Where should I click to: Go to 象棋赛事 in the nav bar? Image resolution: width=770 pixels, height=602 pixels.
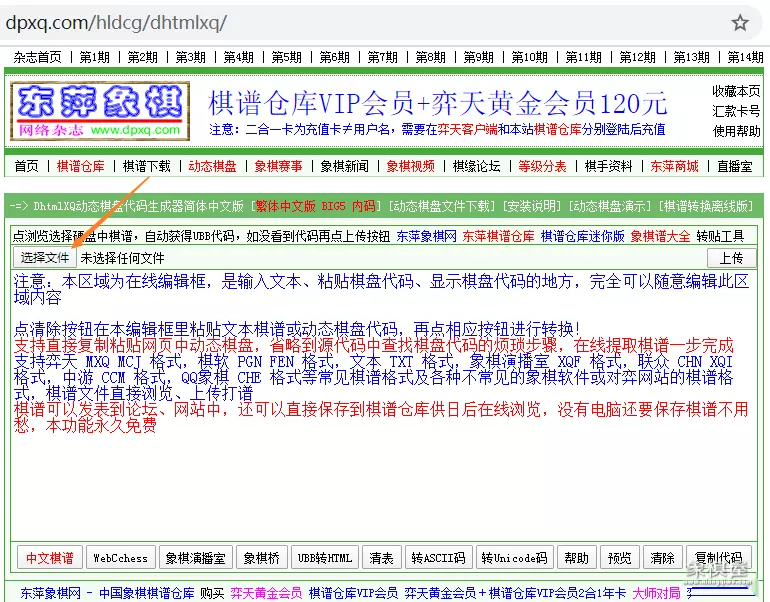tap(278, 166)
